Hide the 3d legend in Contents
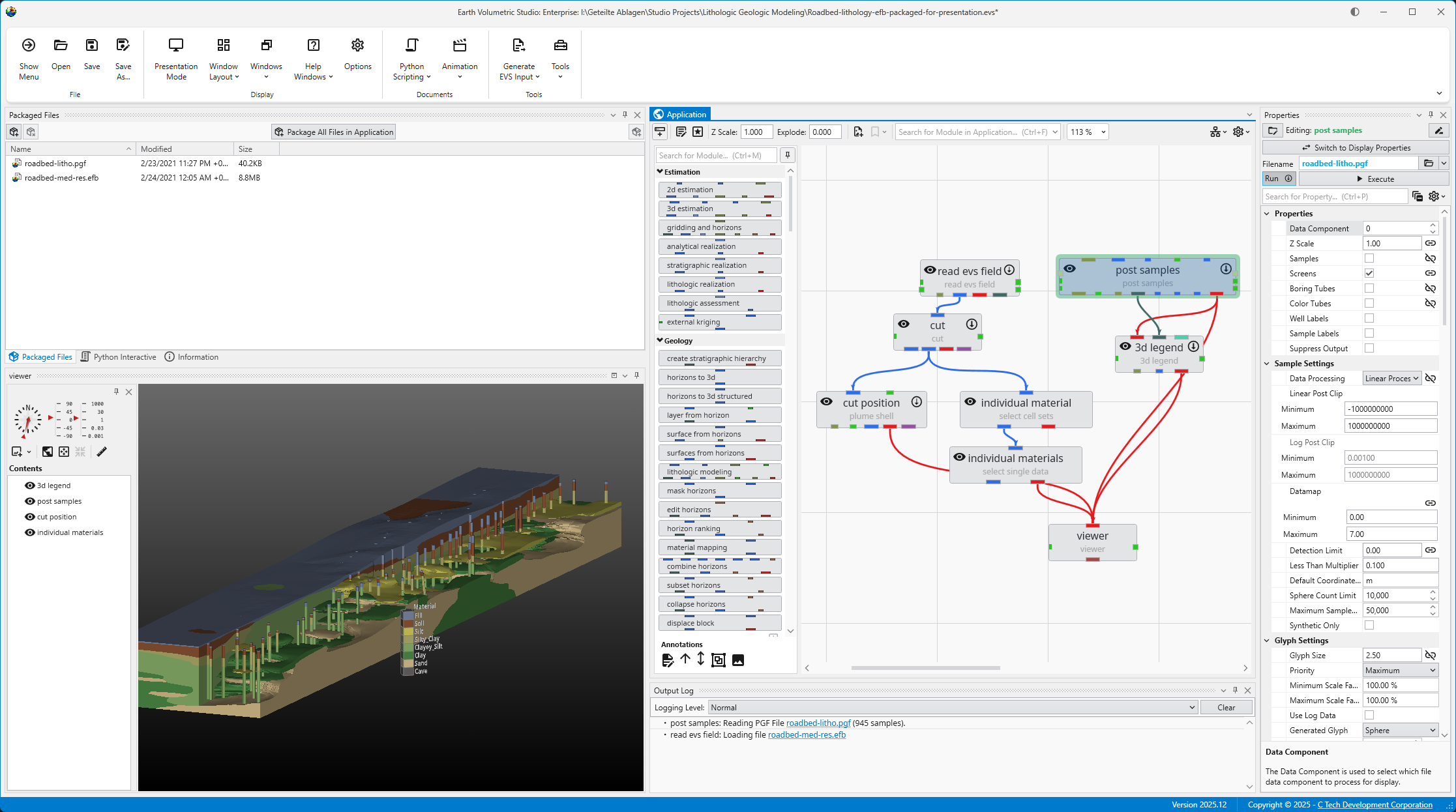This screenshot has height=812, width=1456. point(30,486)
